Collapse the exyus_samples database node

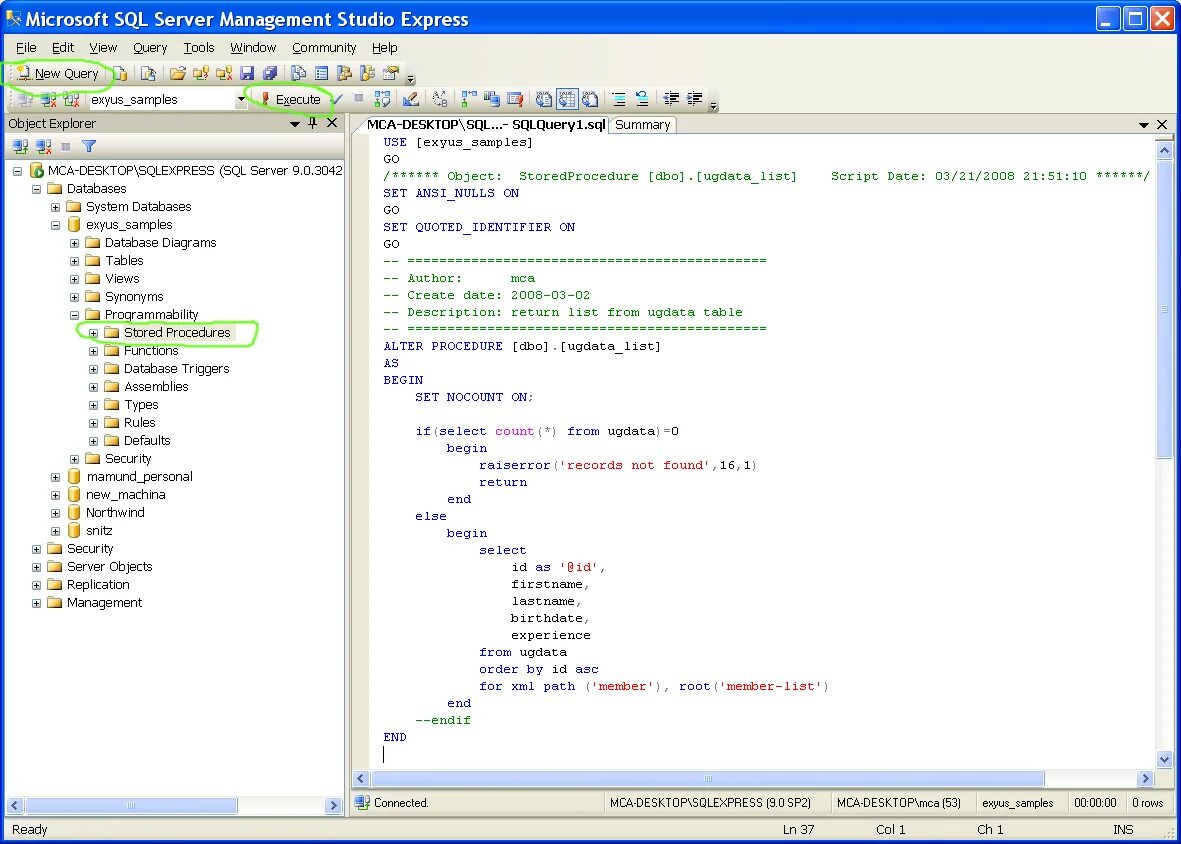click(56, 224)
